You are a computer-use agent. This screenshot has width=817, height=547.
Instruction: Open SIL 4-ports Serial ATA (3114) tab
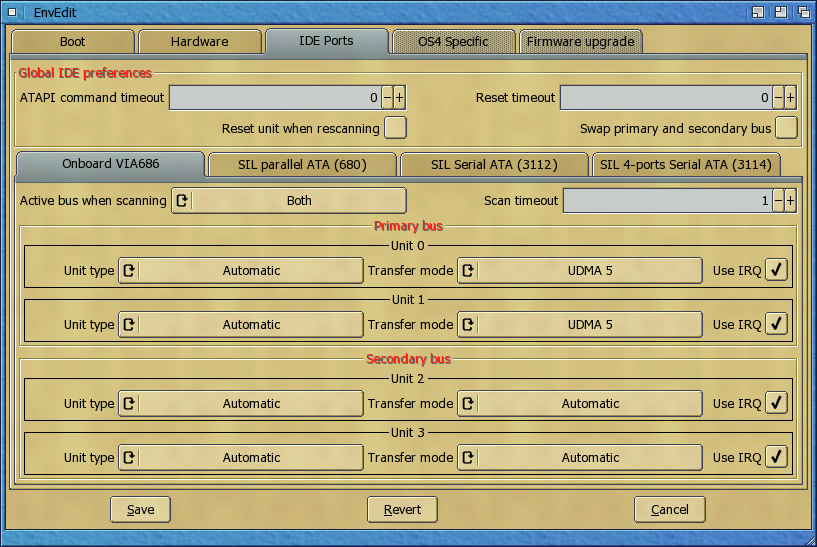tap(686, 165)
